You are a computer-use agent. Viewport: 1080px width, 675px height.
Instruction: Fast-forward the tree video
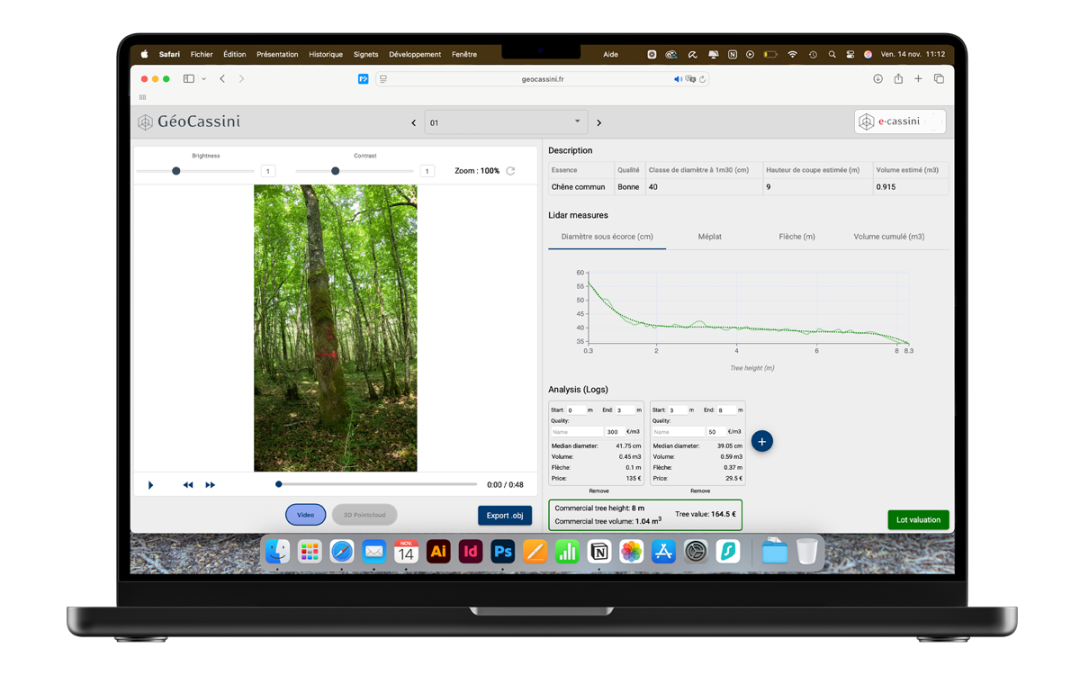tap(210, 485)
